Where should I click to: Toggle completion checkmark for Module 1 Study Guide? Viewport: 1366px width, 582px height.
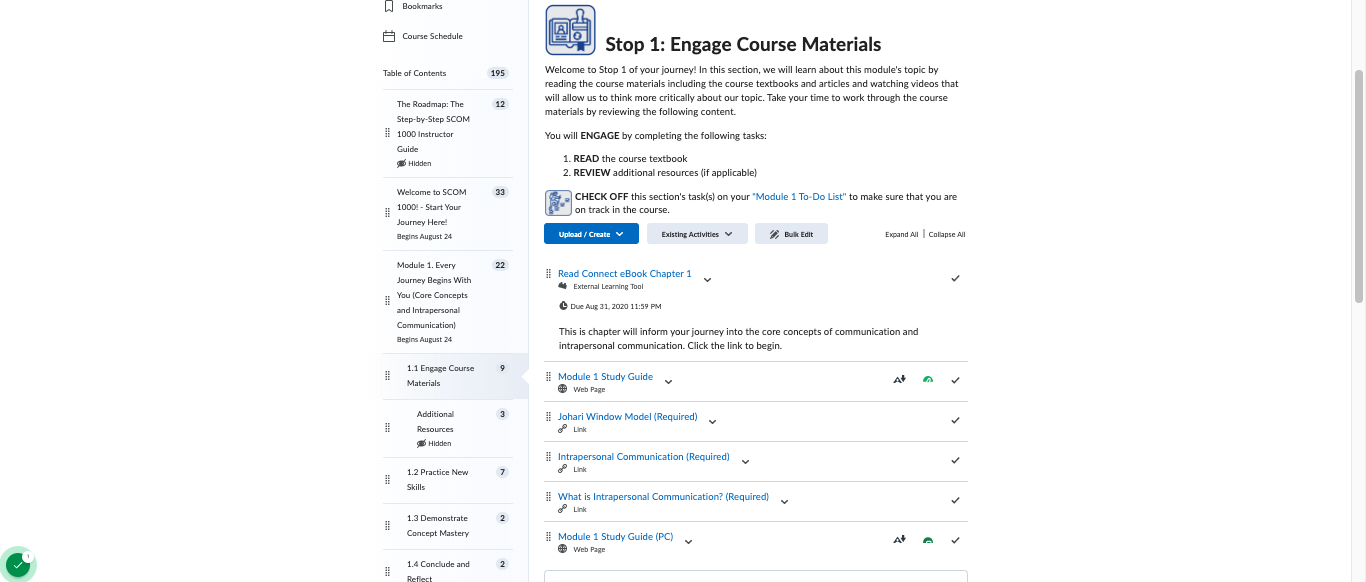pos(955,380)
